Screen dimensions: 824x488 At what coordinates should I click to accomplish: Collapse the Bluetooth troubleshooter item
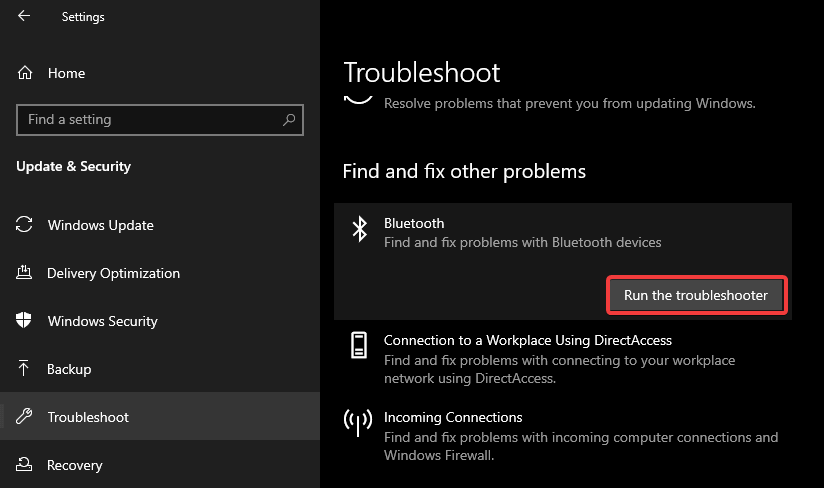coord(563,233)
